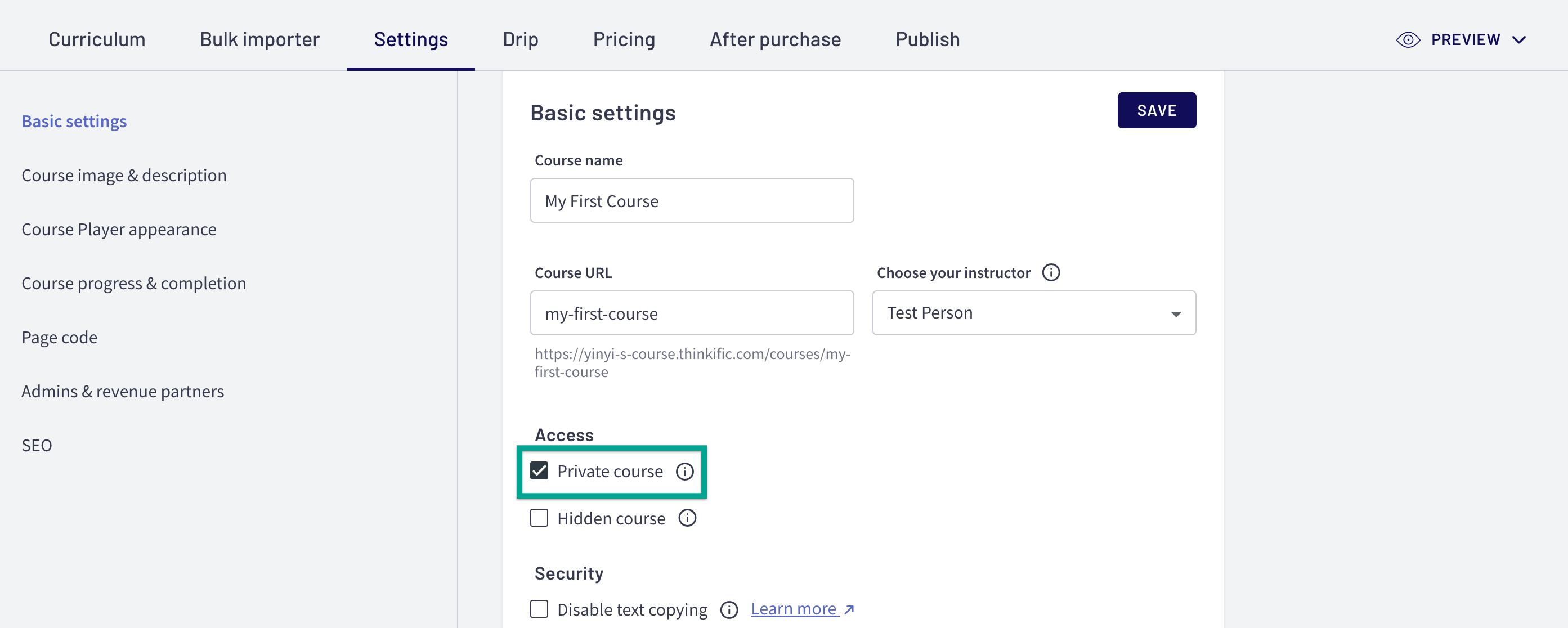Go to the Drip tab

pyautogui.click(x=521, y=39)
